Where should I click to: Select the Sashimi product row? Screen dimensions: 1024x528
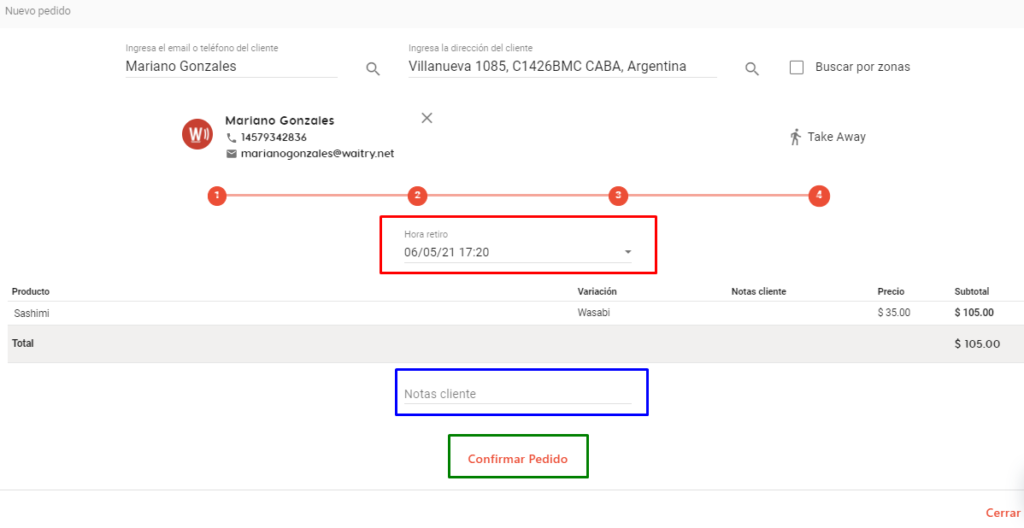coord(515,313)
